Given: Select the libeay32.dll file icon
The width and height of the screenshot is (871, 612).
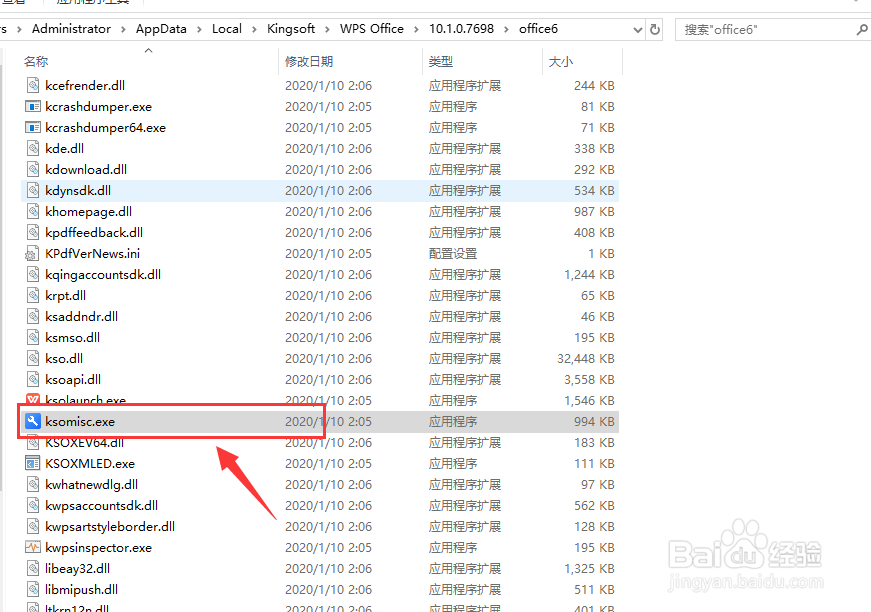Looking at the screenshot, I should click(x=33, y=569).
